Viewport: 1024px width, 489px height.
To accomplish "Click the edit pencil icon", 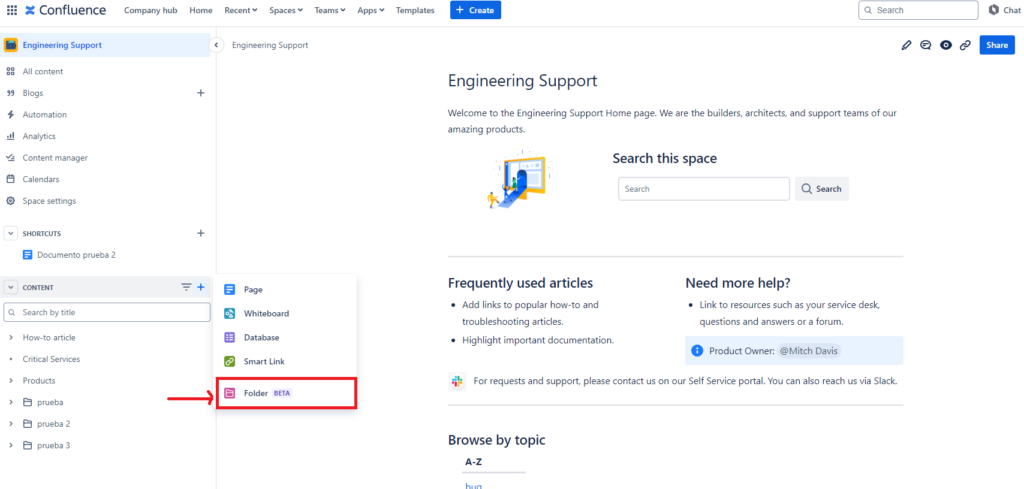I will pyautogui.click(x=906, y=45).
